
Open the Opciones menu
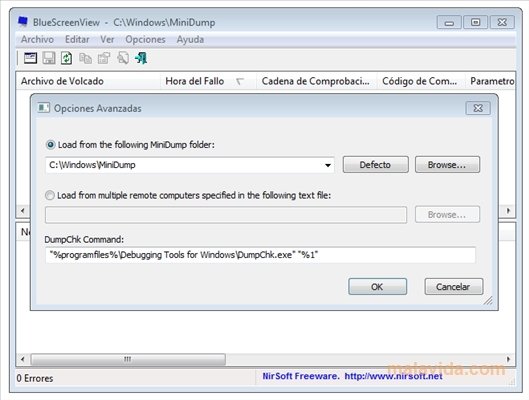pos(145,39)
